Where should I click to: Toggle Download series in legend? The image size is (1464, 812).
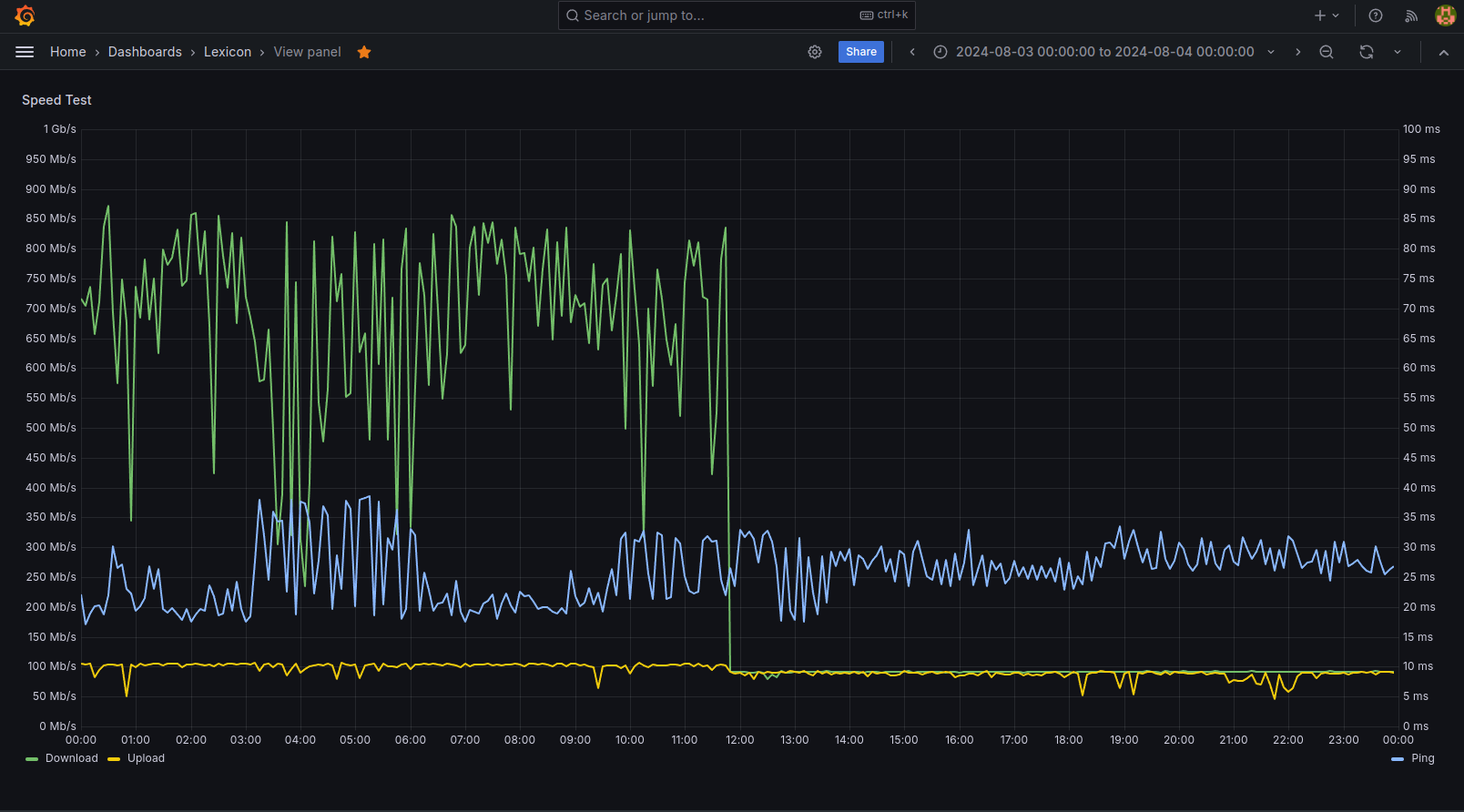(71, 758)
